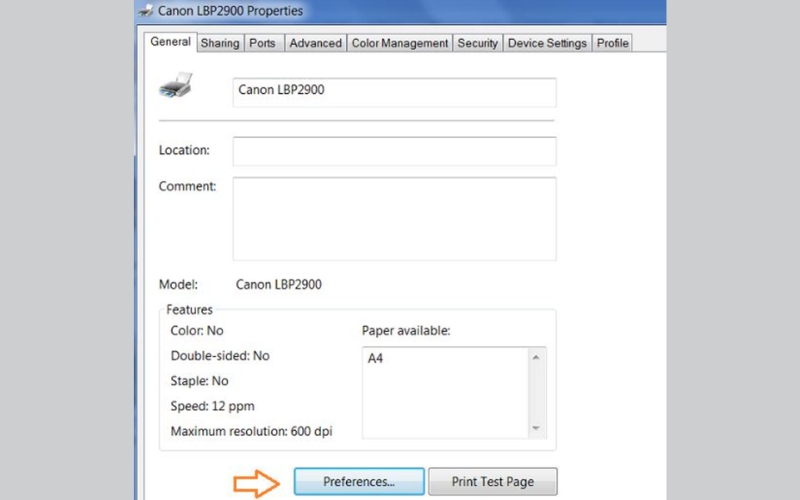Select the Advanced tab
Screen dimensions: 800x500
[x=316, y=43]
